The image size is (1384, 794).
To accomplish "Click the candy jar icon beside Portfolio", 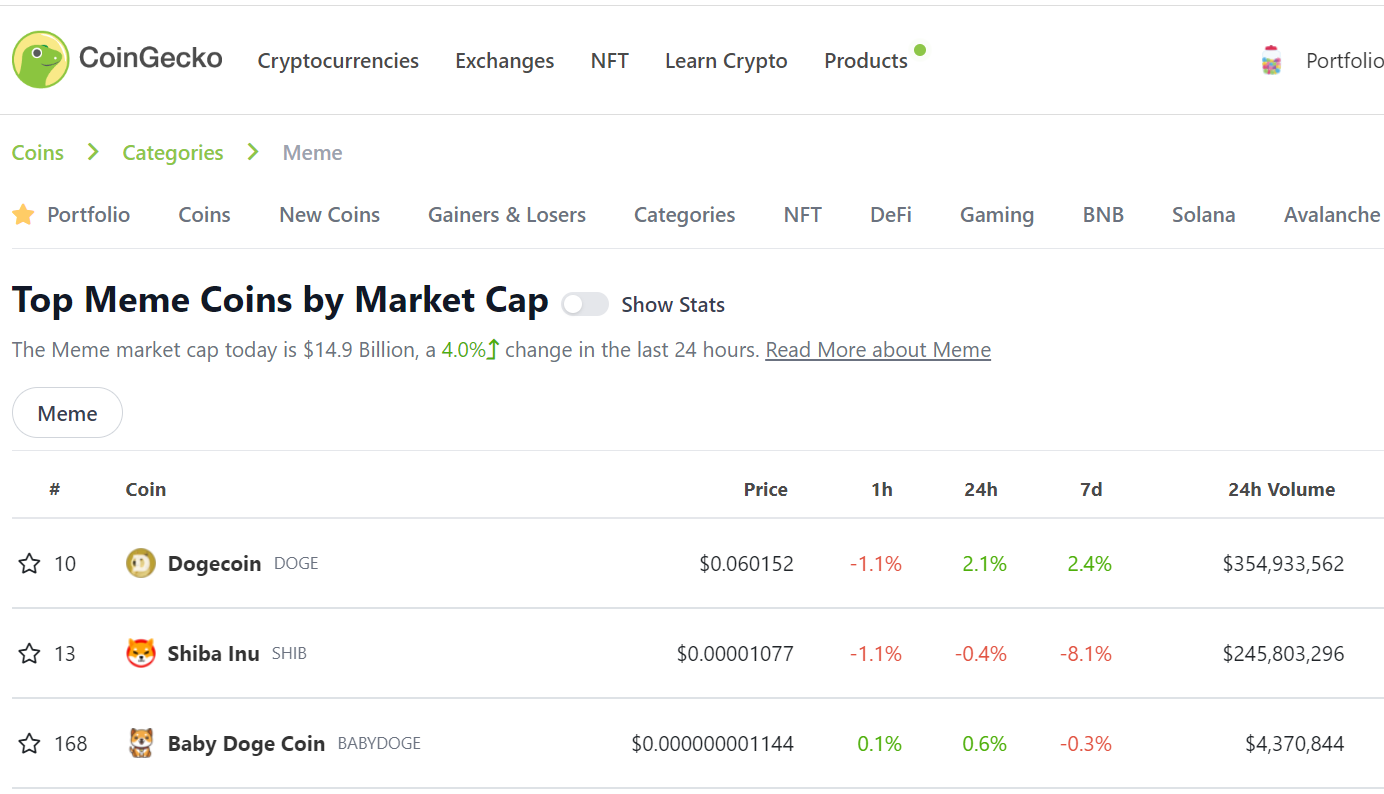I will point(1271,60).
